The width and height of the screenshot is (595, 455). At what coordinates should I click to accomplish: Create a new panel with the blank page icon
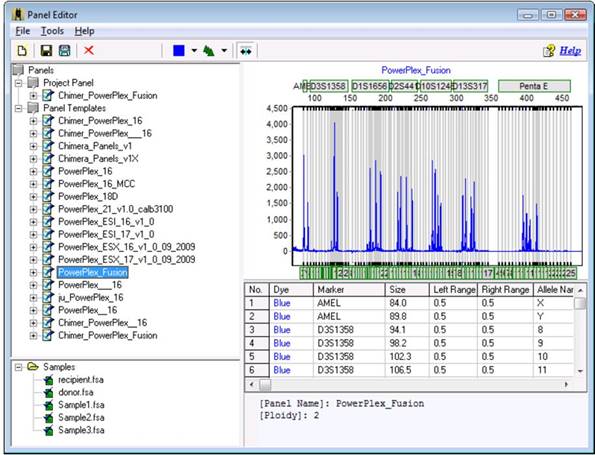pos(22,50)
